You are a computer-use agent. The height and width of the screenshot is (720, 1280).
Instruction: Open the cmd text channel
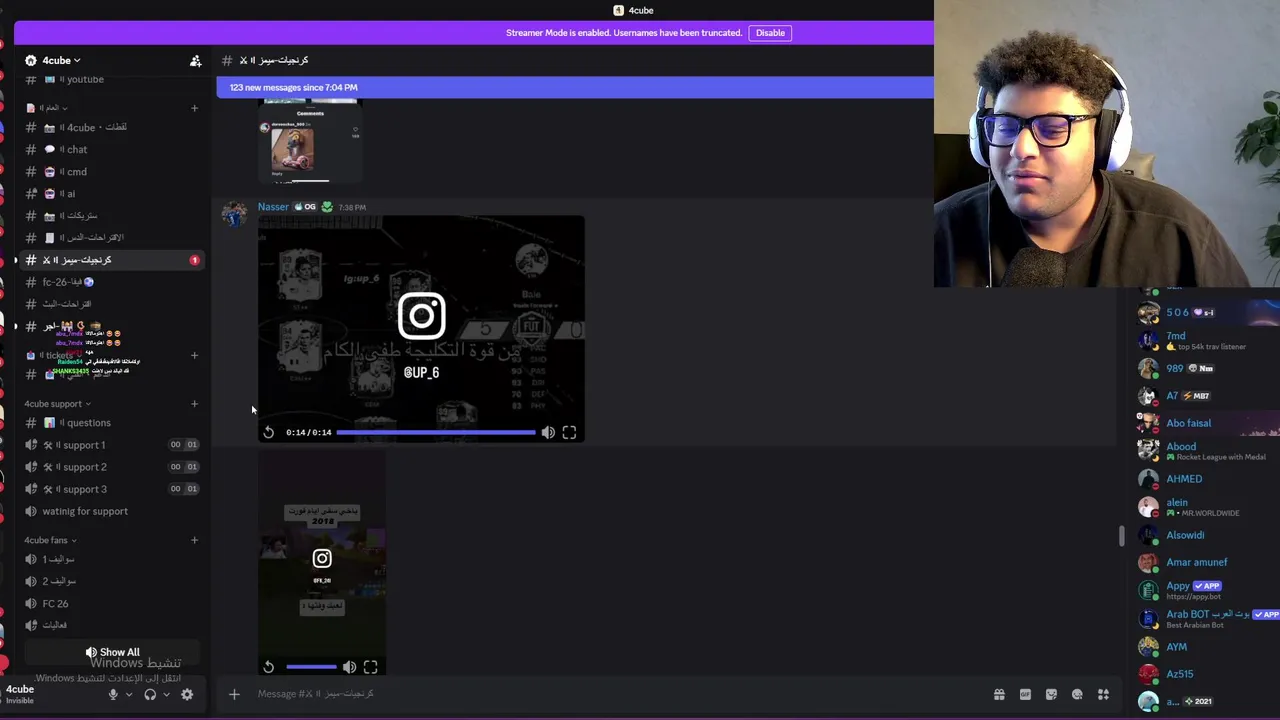(x=78, y=172)
